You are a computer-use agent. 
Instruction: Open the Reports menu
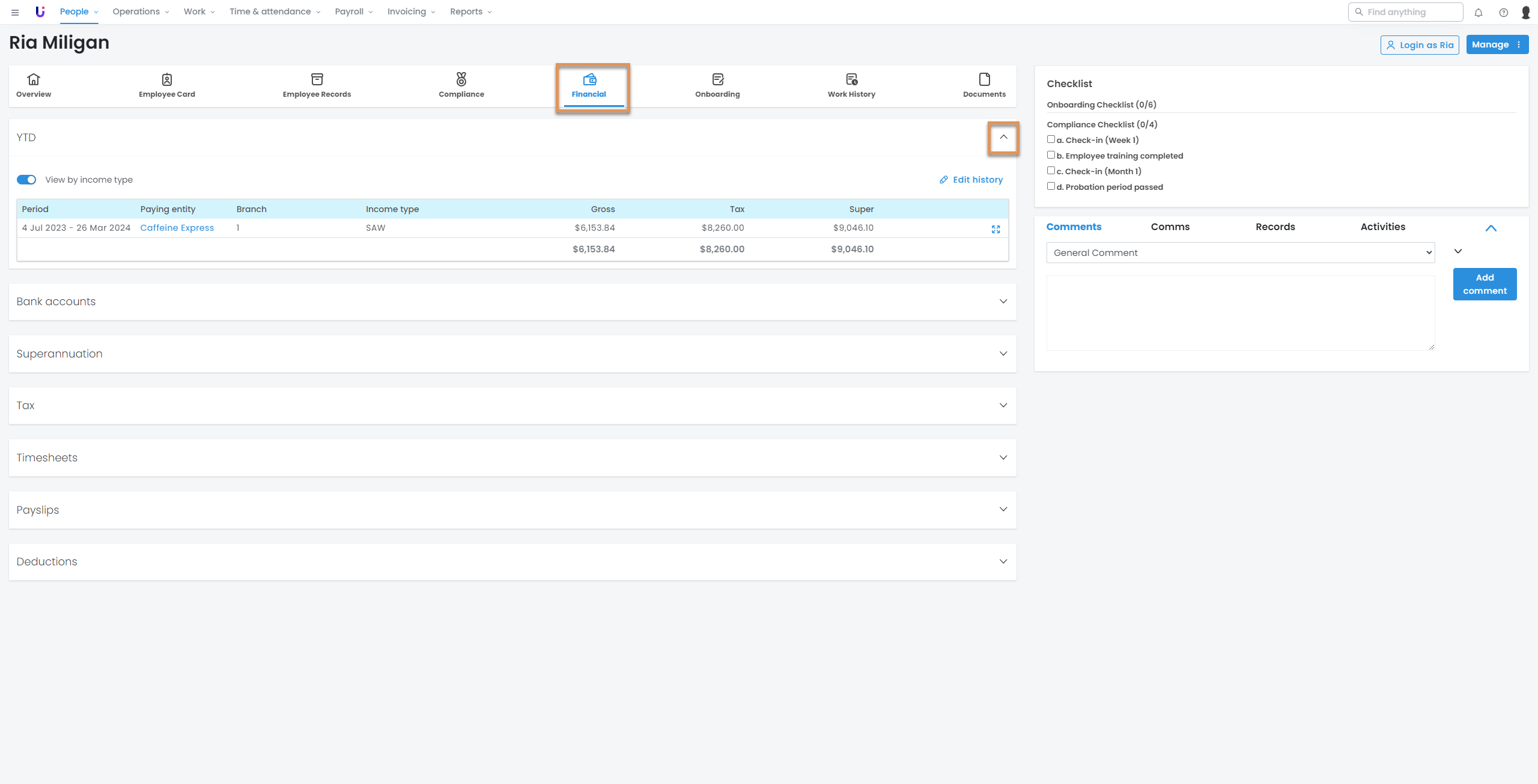click(470, 12)
